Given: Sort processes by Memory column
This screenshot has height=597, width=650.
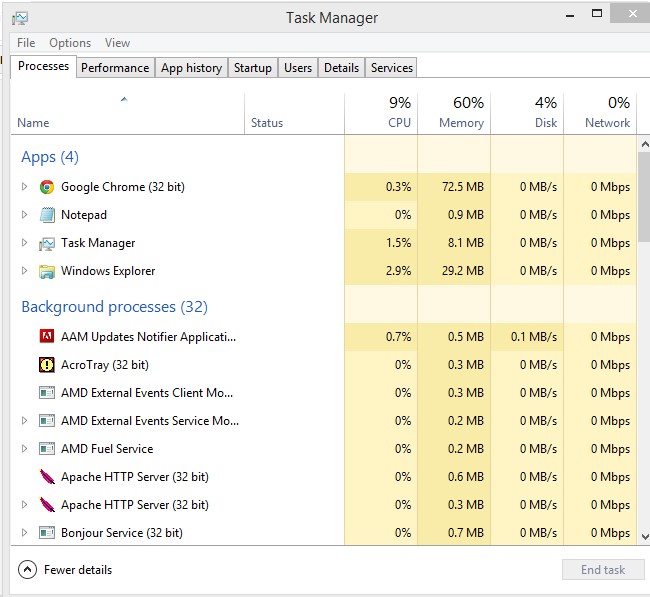Looking at the screenshot, I should [x=454, y=113].
